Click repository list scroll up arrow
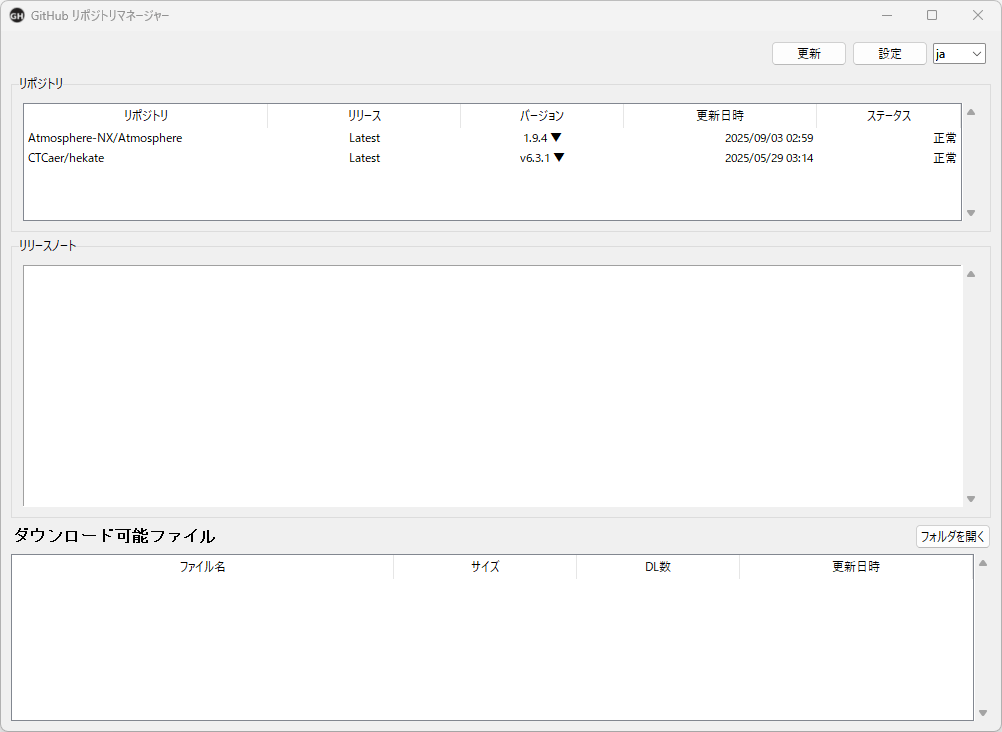This screenshot has height=732, width=1002. (x=971, y=113)
